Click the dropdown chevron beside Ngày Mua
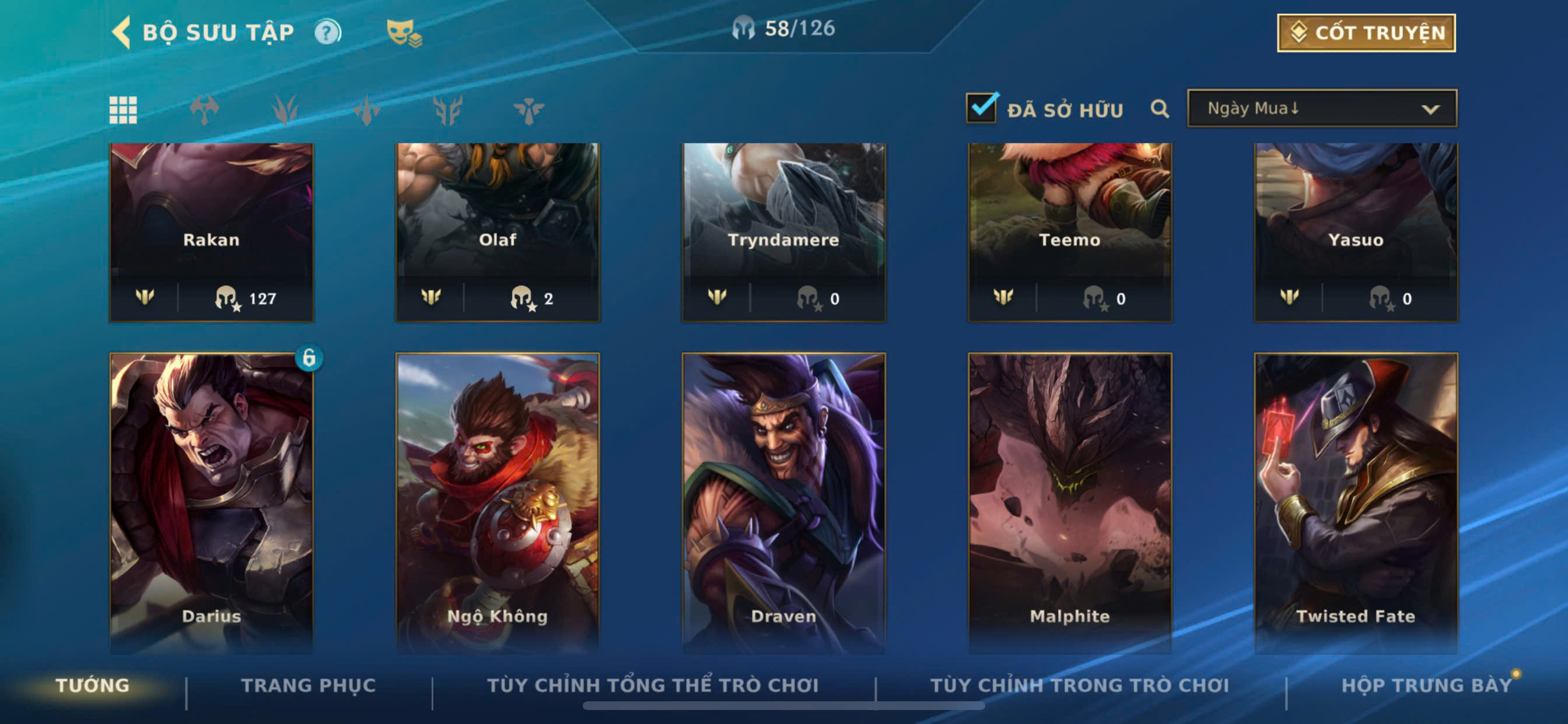Image resolution: width=1568 pixels, height=724 pixels. tap(1430, 110)
